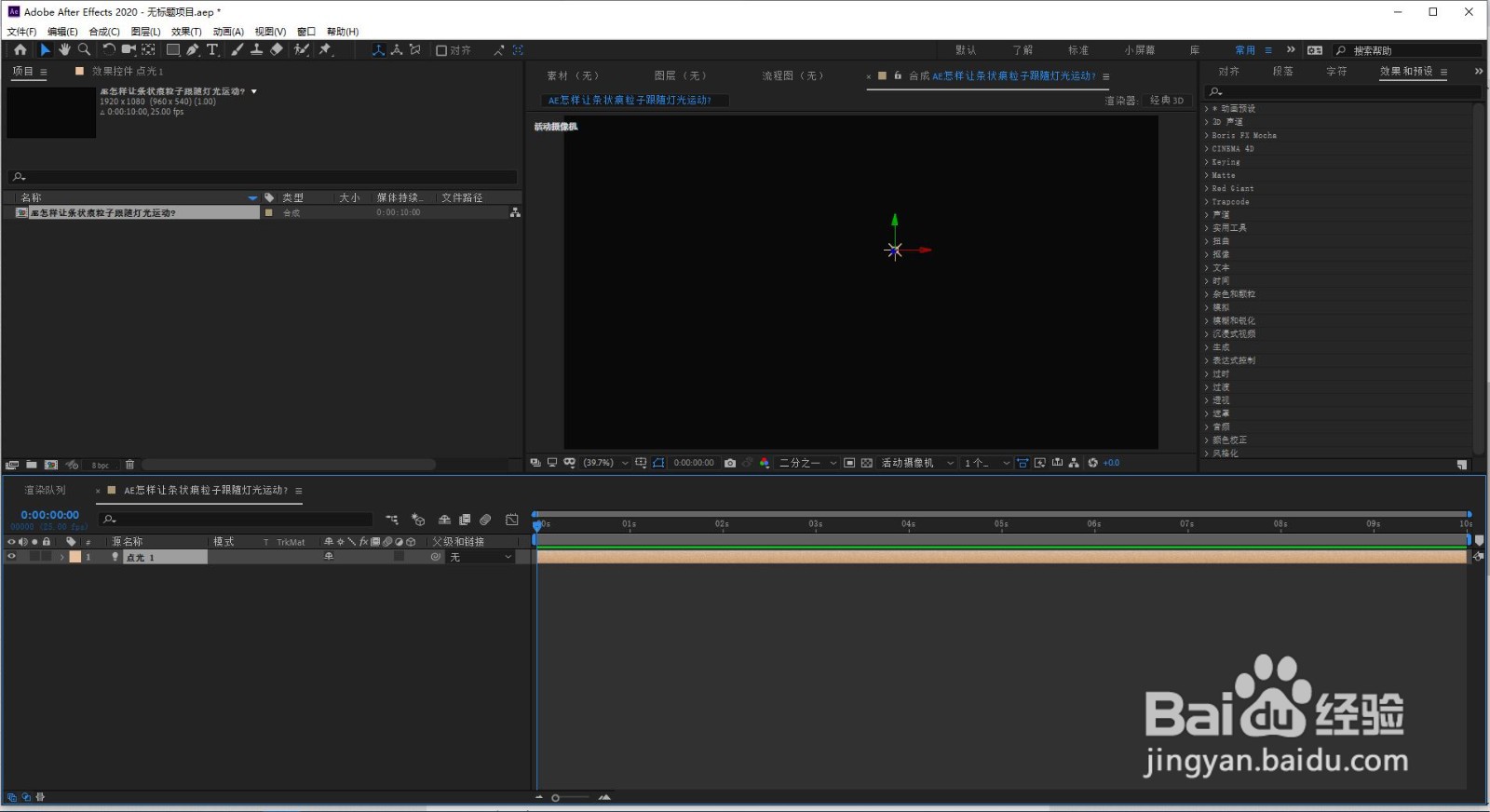Open the 二分之一 resolution dropdown

[809, 463]
